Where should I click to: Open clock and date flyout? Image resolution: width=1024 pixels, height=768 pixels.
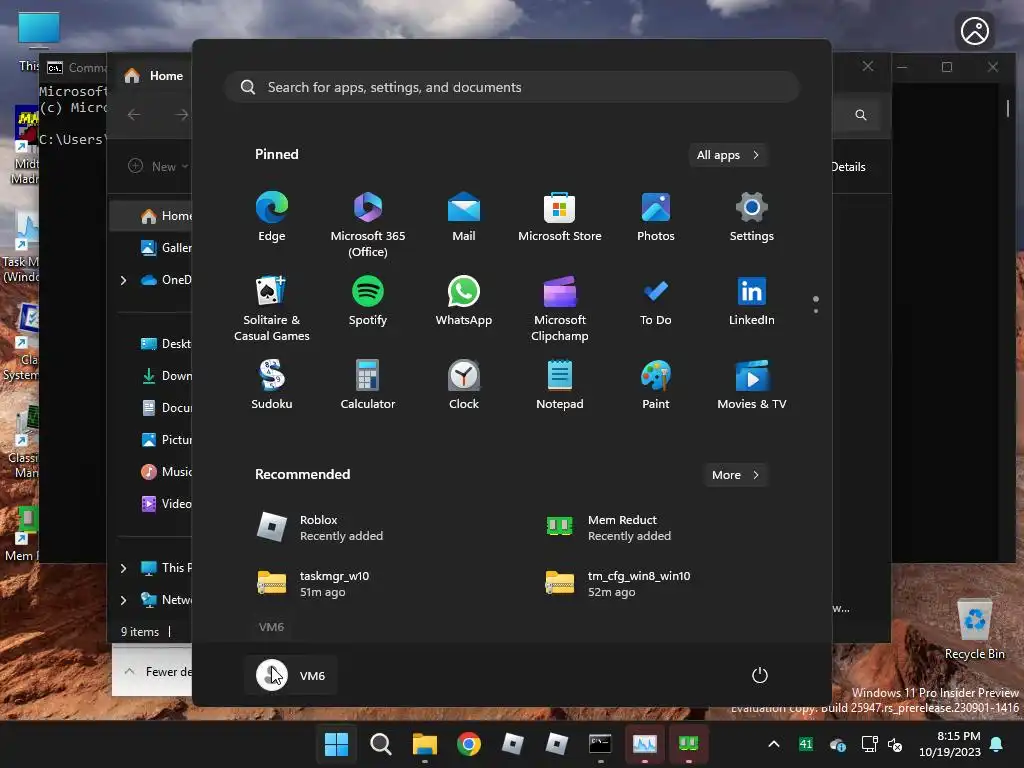pyautogui.click(x=950, y=744)
